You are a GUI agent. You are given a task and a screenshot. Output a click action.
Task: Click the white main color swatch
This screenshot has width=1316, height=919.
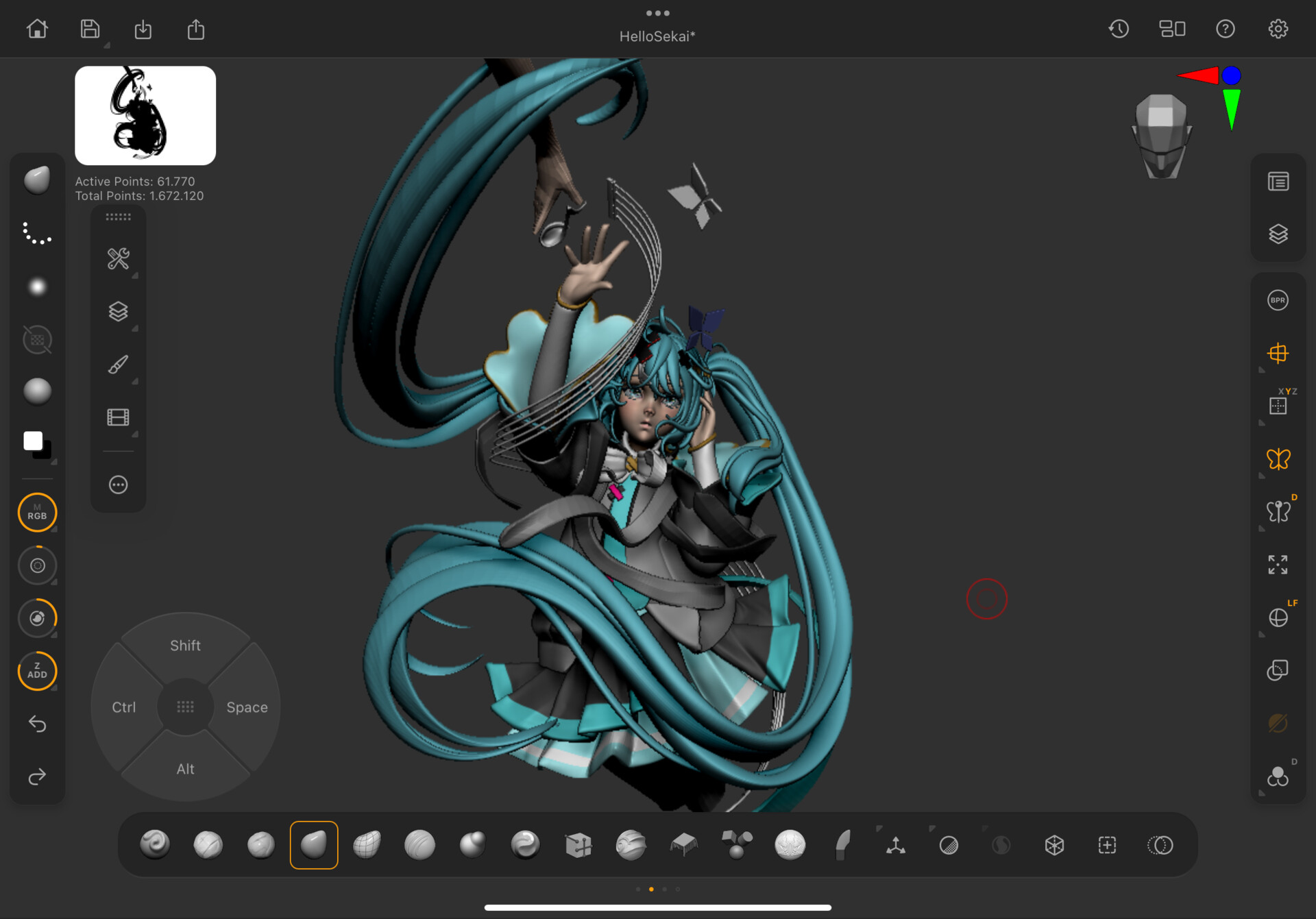tap(32, 441)
